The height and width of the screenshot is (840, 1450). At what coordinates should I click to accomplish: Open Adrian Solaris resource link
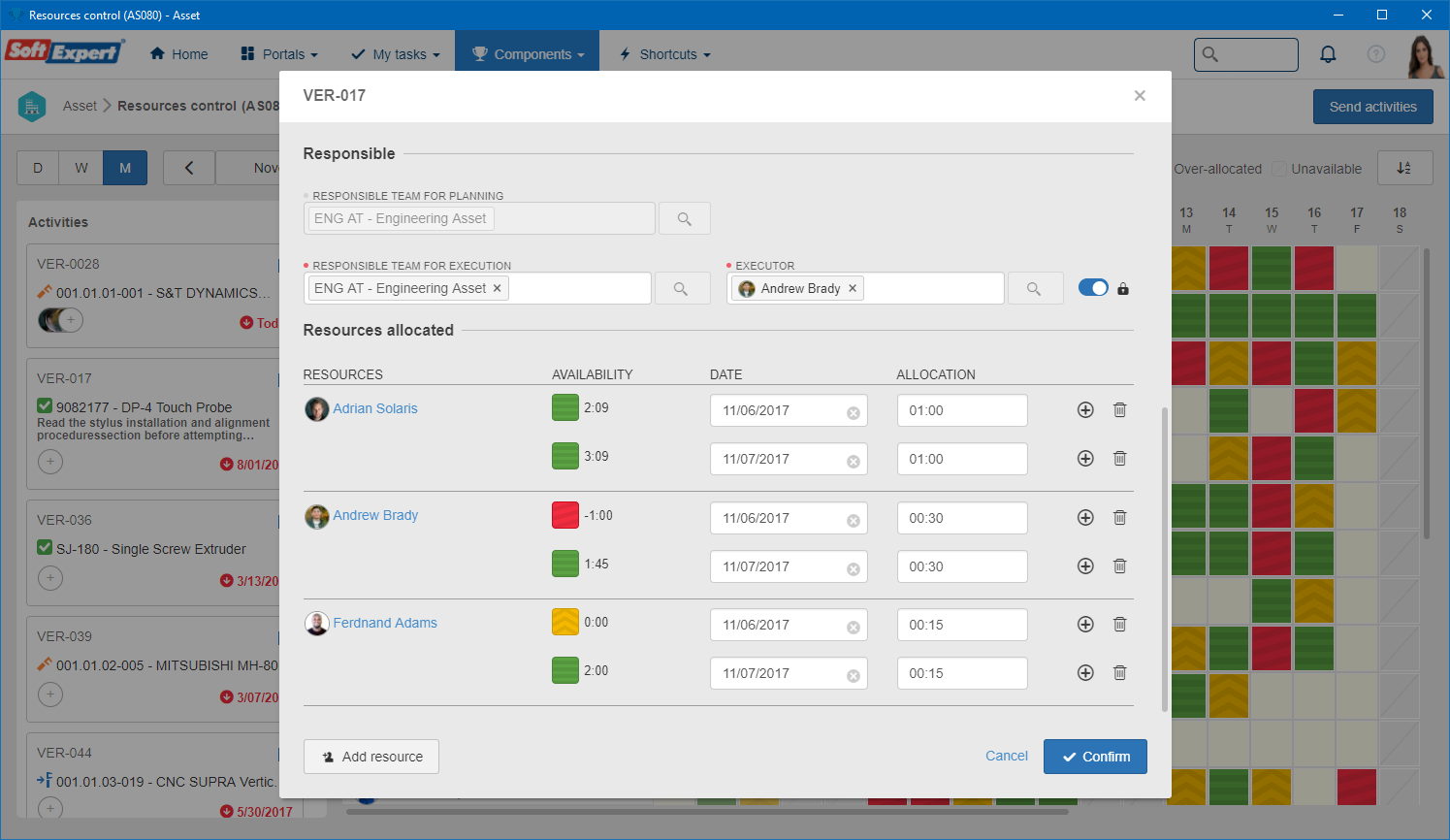tap(375, 408)
